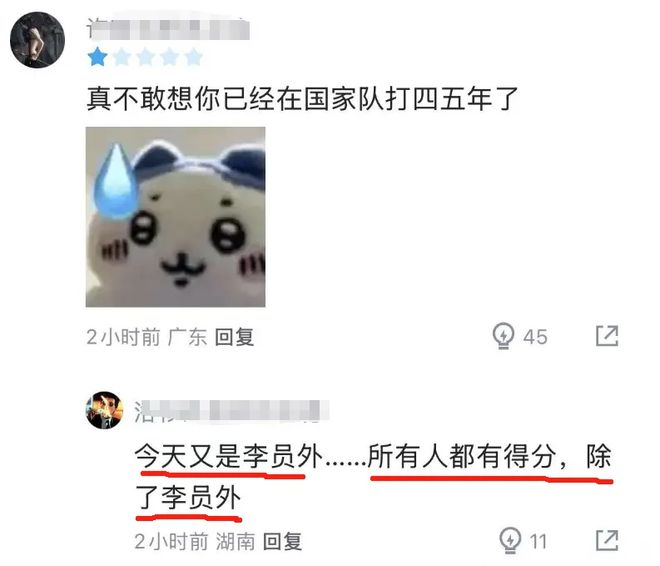Tap the 2小时前 广东 timestamp

click(x=146, y=337)
